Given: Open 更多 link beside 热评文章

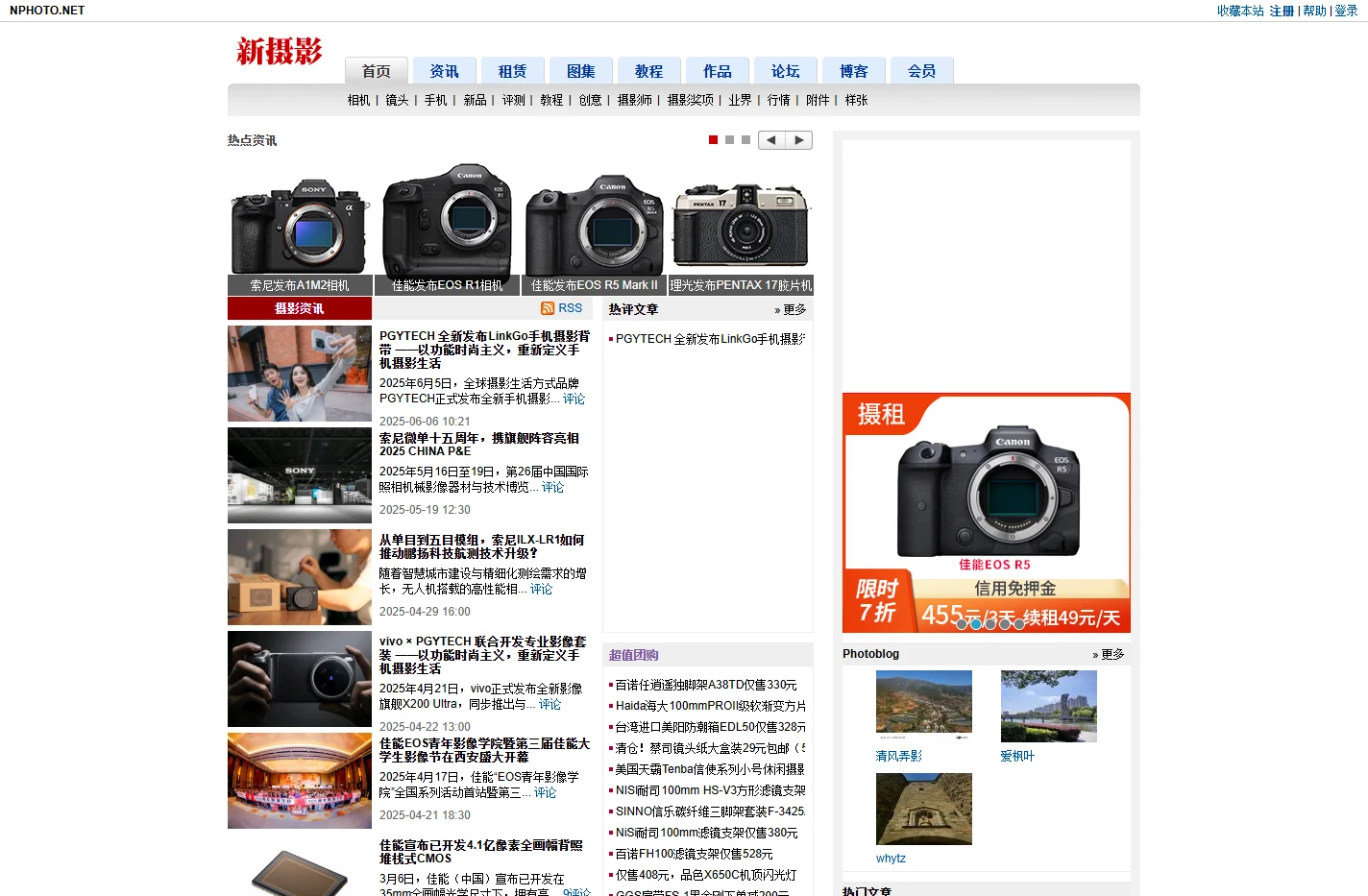Looking at the screenshot, I should [791, 309].
